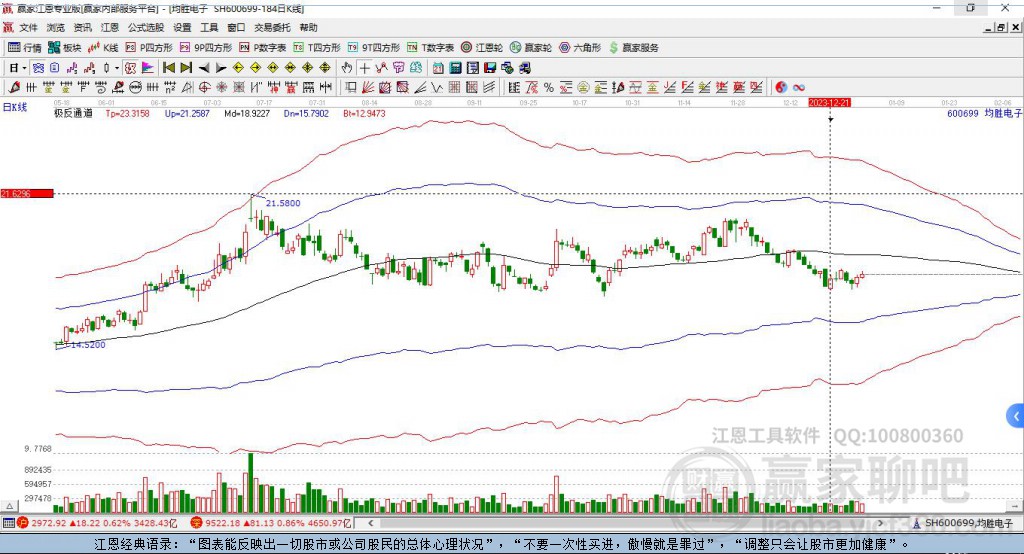This screenshot has width=1024, height=554.
Task: Select the Md=18.9227 indicator value
Action: tap(247, 114)
